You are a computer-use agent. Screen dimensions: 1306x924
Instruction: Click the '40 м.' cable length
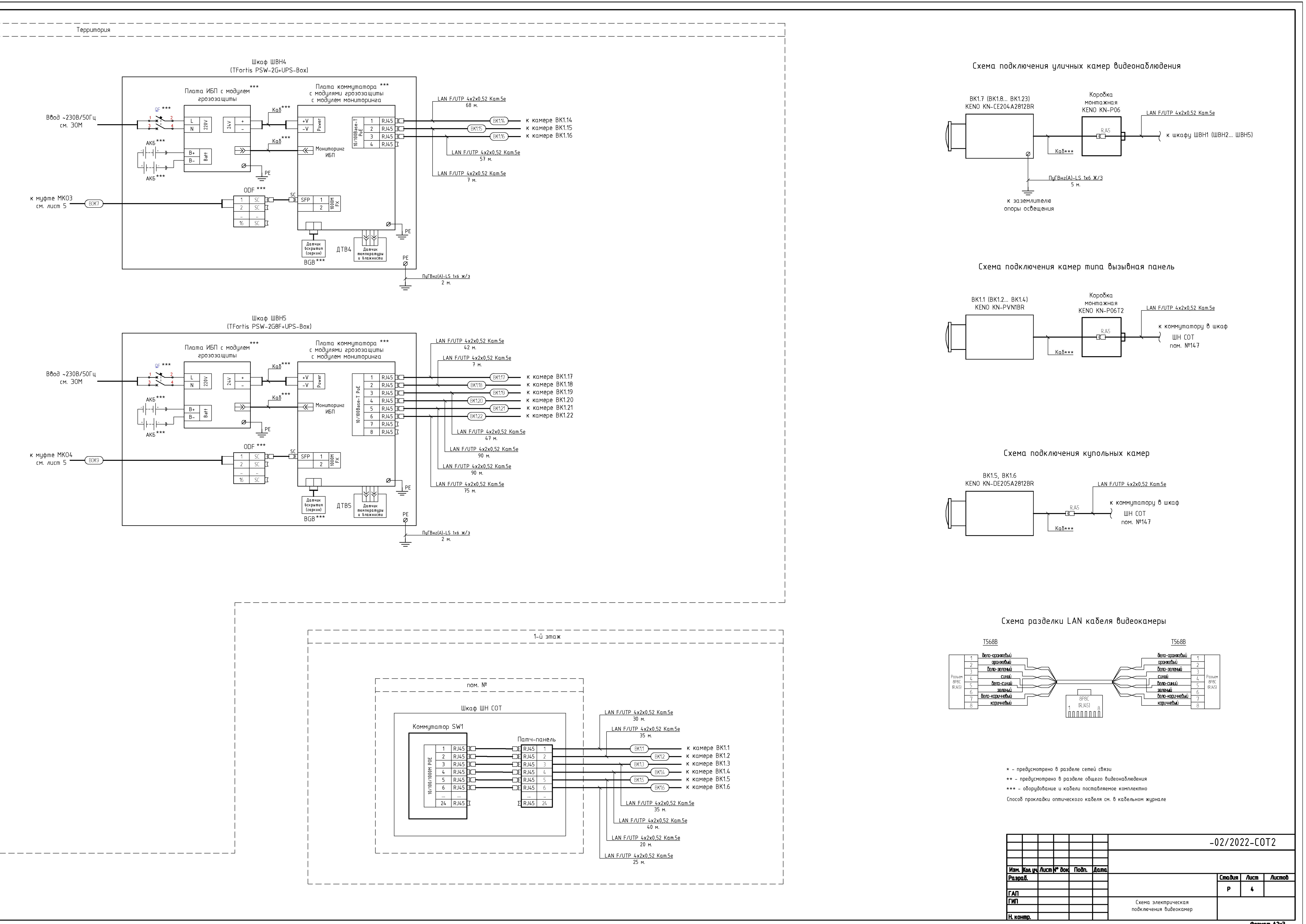coord(653,827)
